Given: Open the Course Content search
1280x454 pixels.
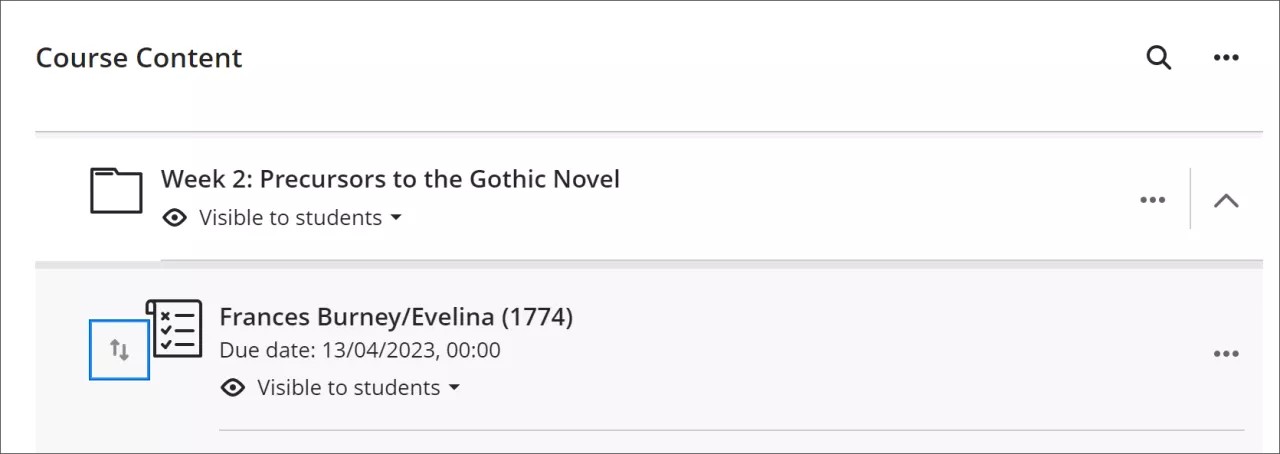Looking at the screenshot, I should click(1158, 58).
